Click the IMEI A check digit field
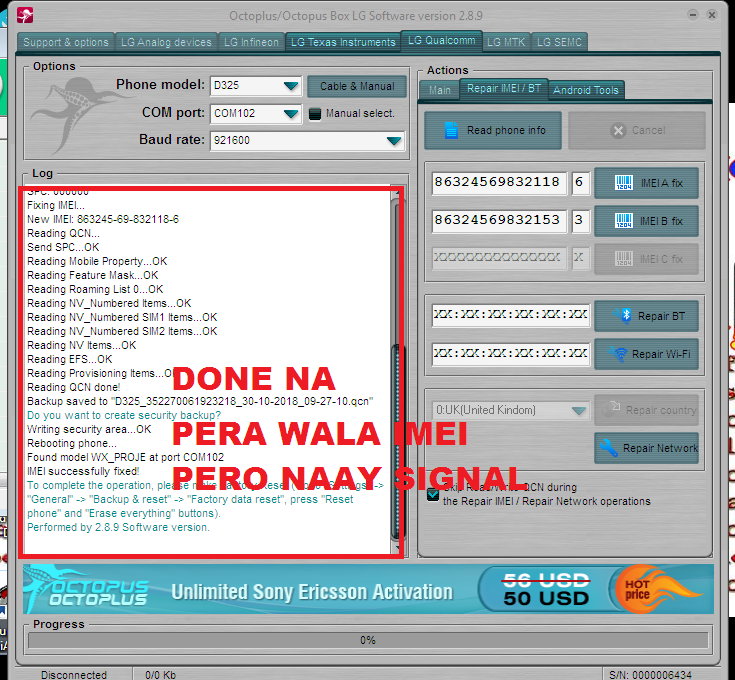735x680 pixels. (580, 182)
